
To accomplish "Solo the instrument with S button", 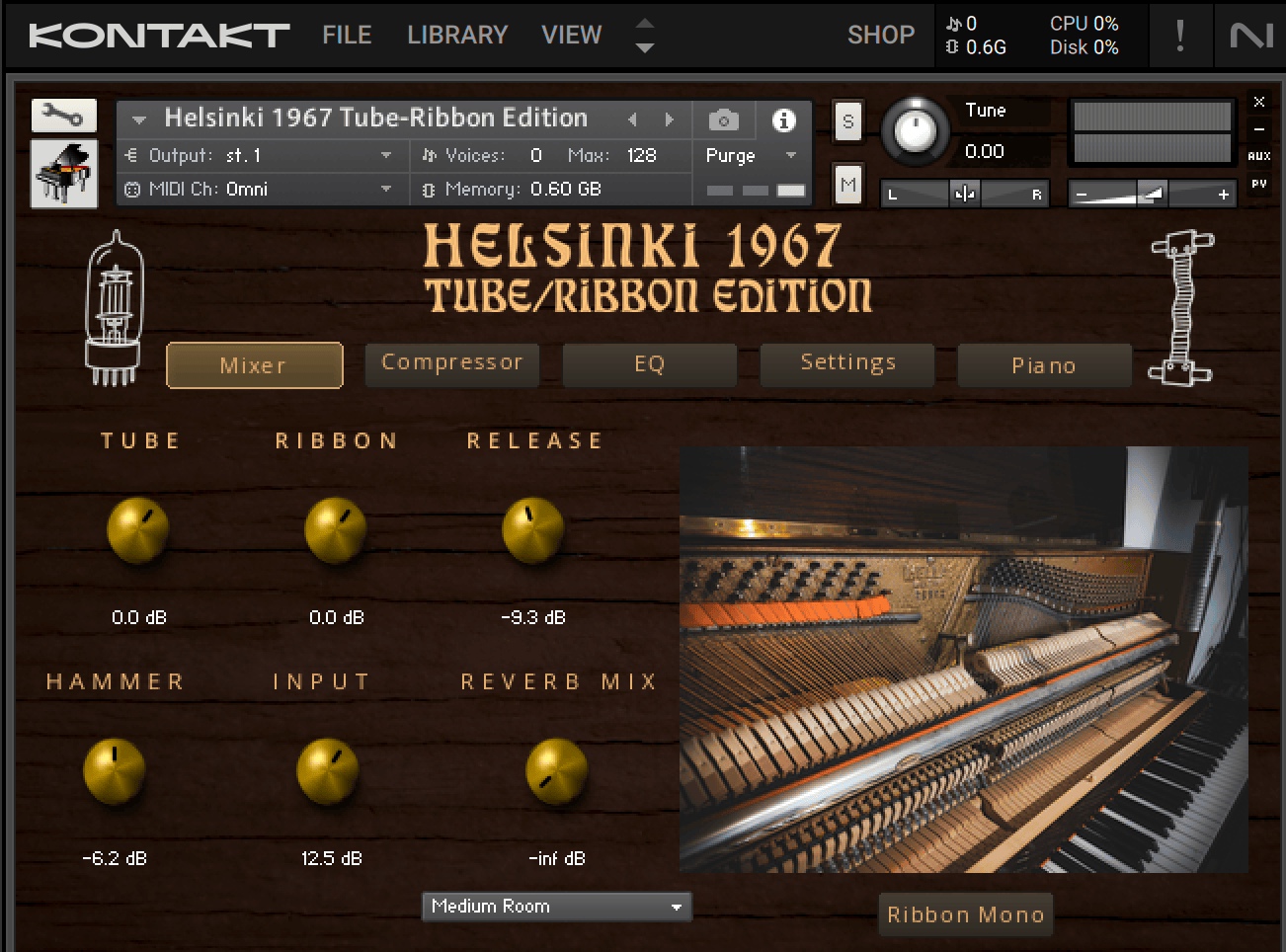I will tap(847, 121).
